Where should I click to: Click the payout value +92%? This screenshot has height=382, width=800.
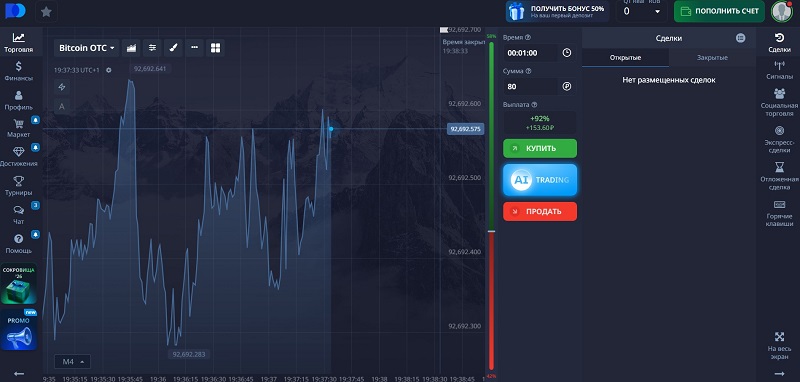click(x=540, y=118)
